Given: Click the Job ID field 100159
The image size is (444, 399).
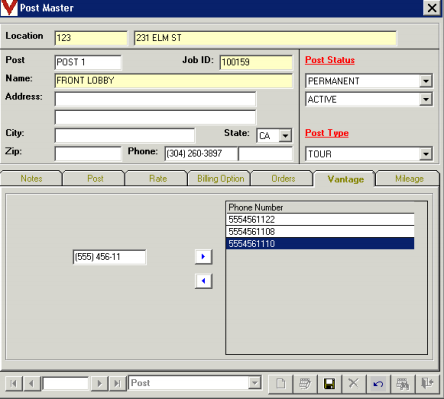Looking at the screenshot, I should [256, 62].
